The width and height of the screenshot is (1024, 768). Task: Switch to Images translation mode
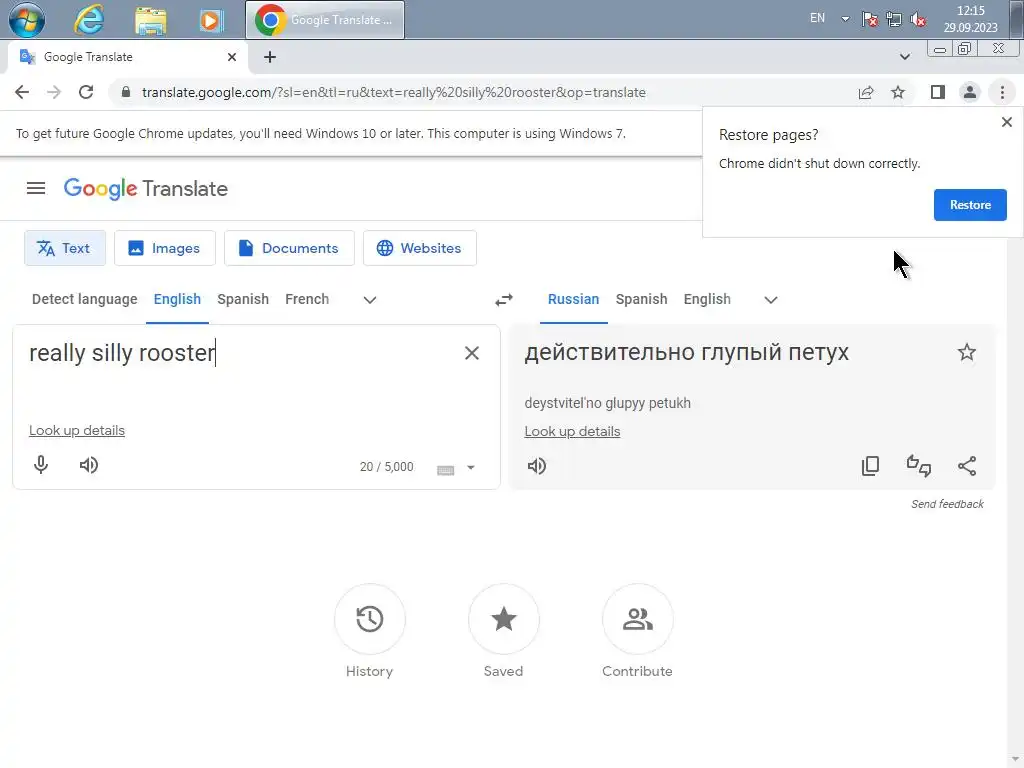tap(165, 248)
